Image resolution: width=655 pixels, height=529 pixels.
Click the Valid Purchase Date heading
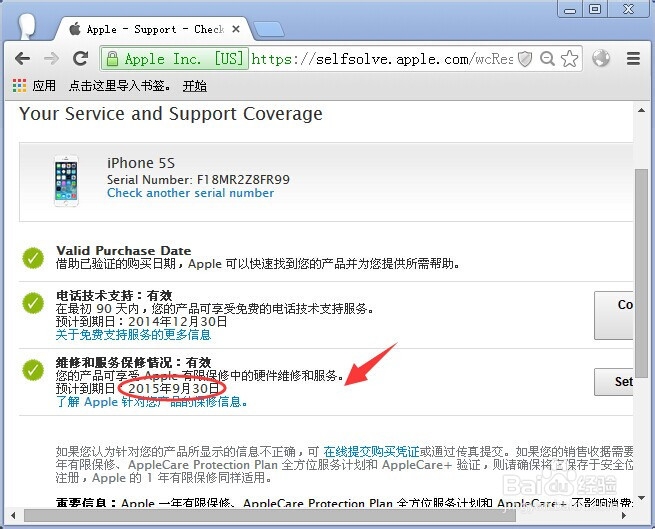124,251
